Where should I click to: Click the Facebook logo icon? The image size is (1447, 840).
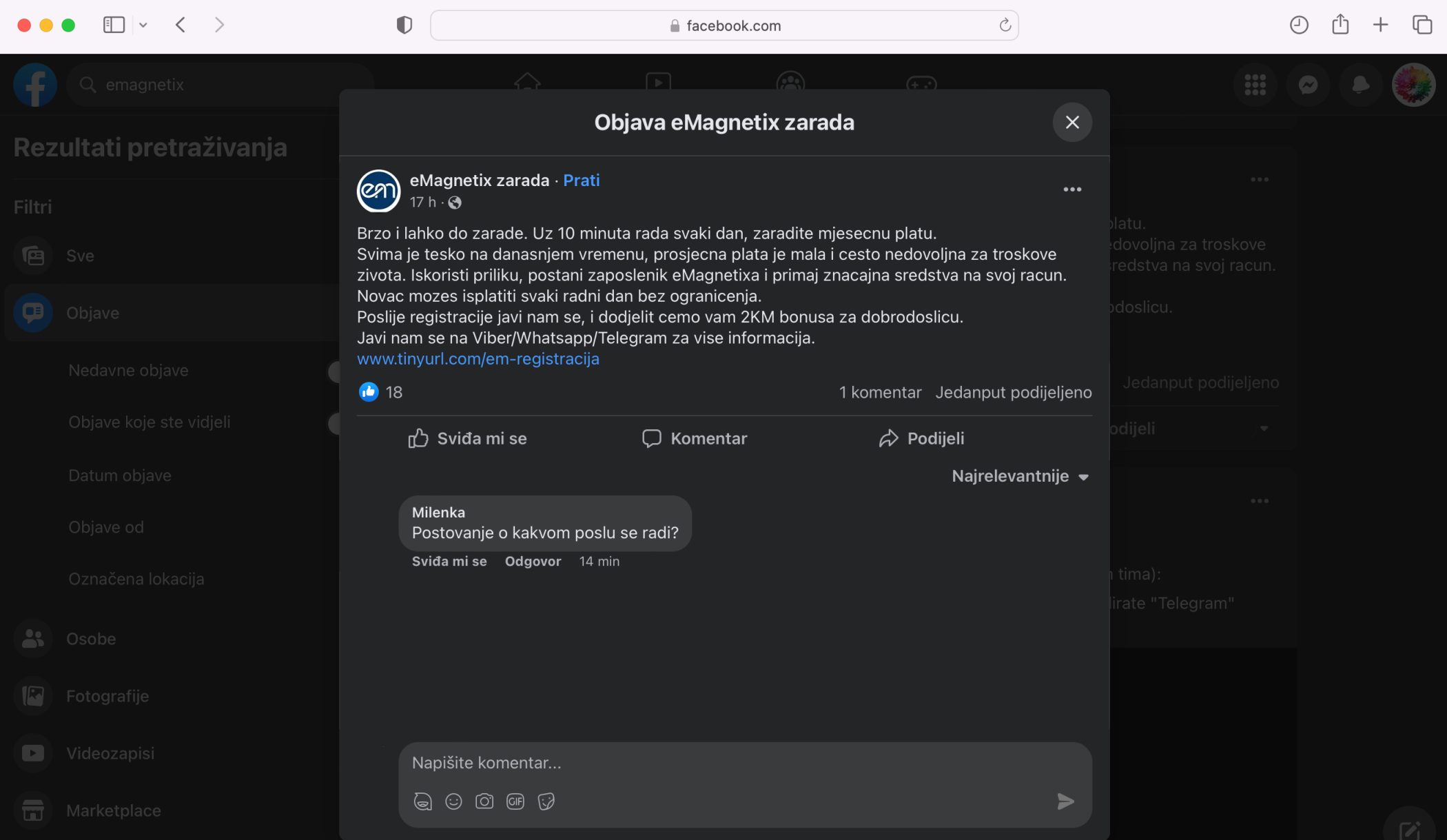[35, 85]
